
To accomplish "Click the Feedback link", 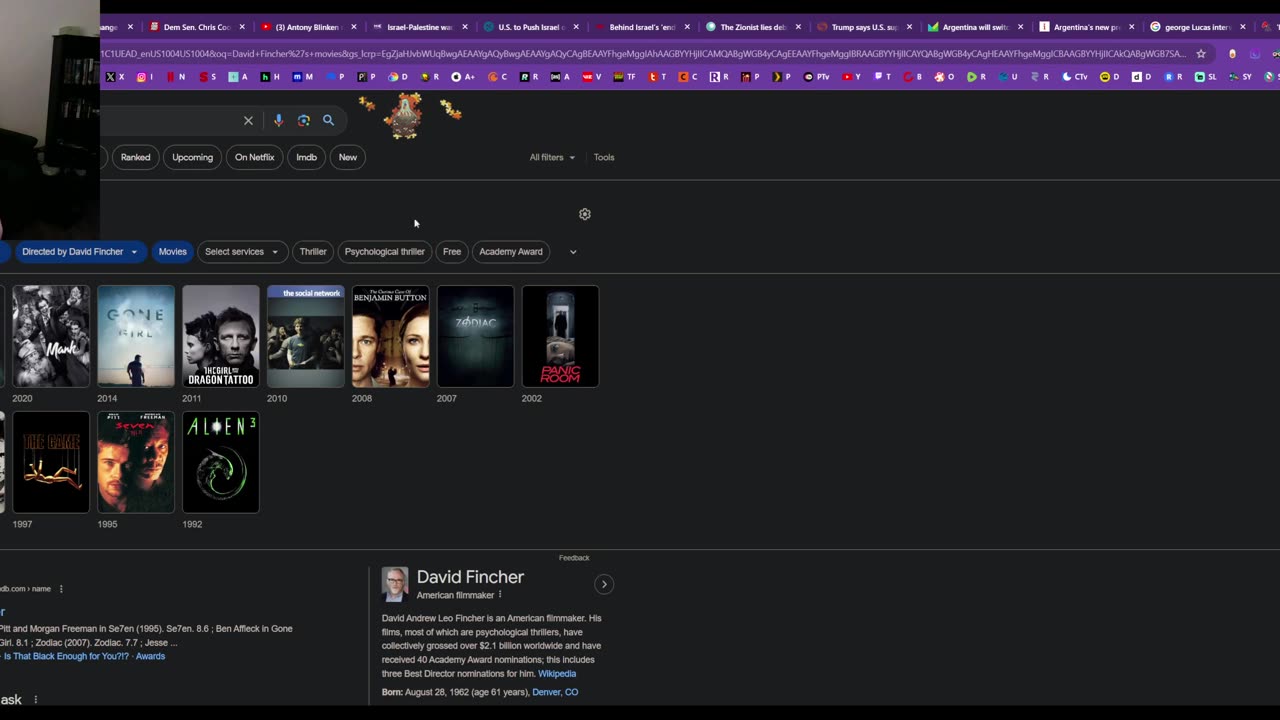I will [x=574, y=558].
